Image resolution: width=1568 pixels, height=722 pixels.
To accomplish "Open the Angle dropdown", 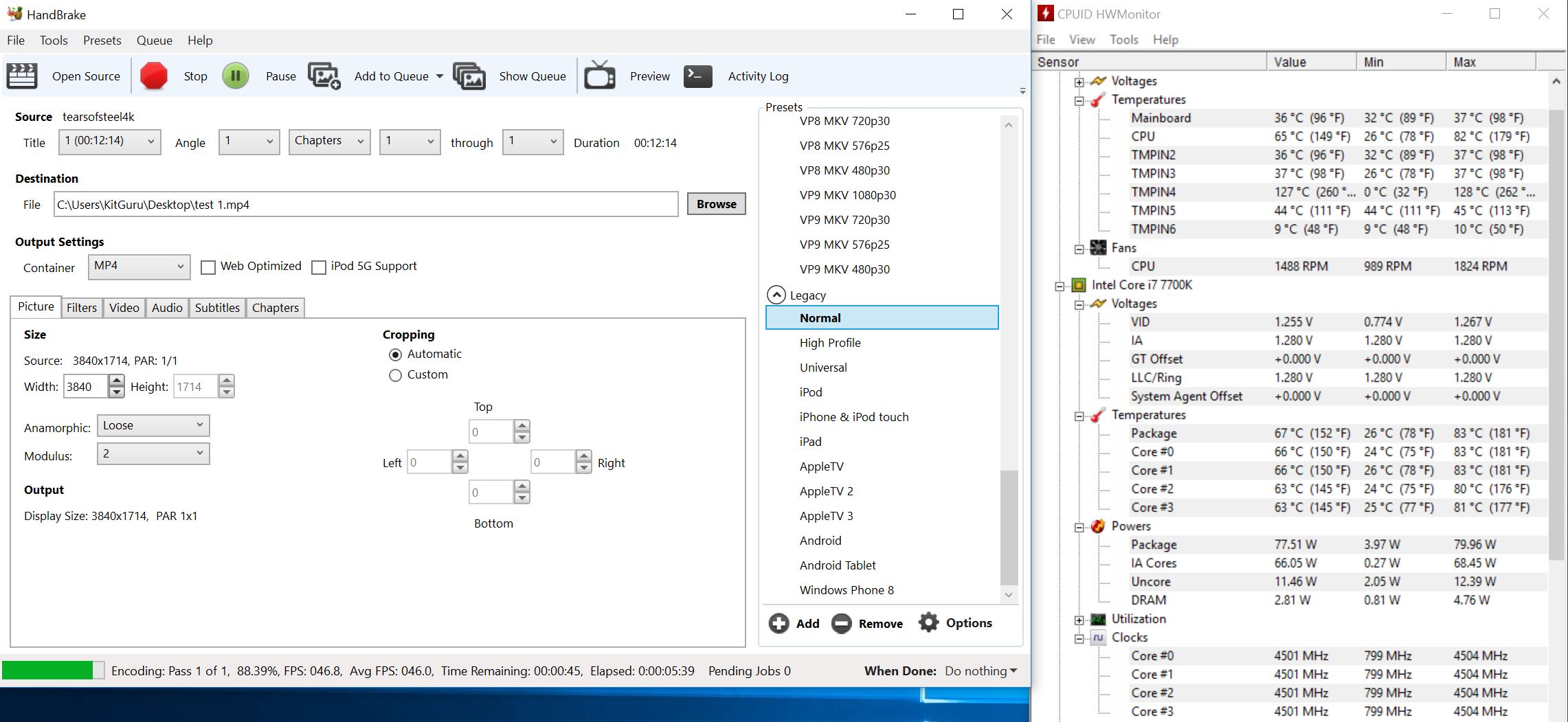I will point(249,142).
